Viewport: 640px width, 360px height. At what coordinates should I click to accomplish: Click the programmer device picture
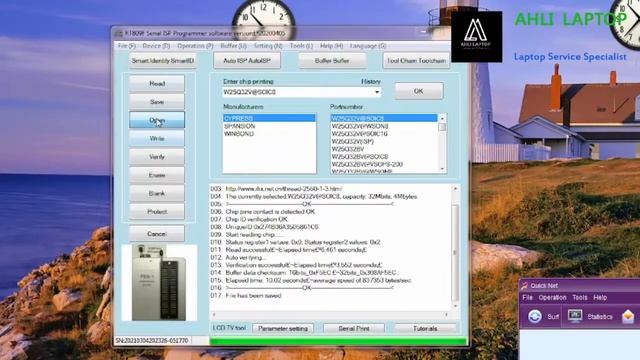tap(159, 282)
